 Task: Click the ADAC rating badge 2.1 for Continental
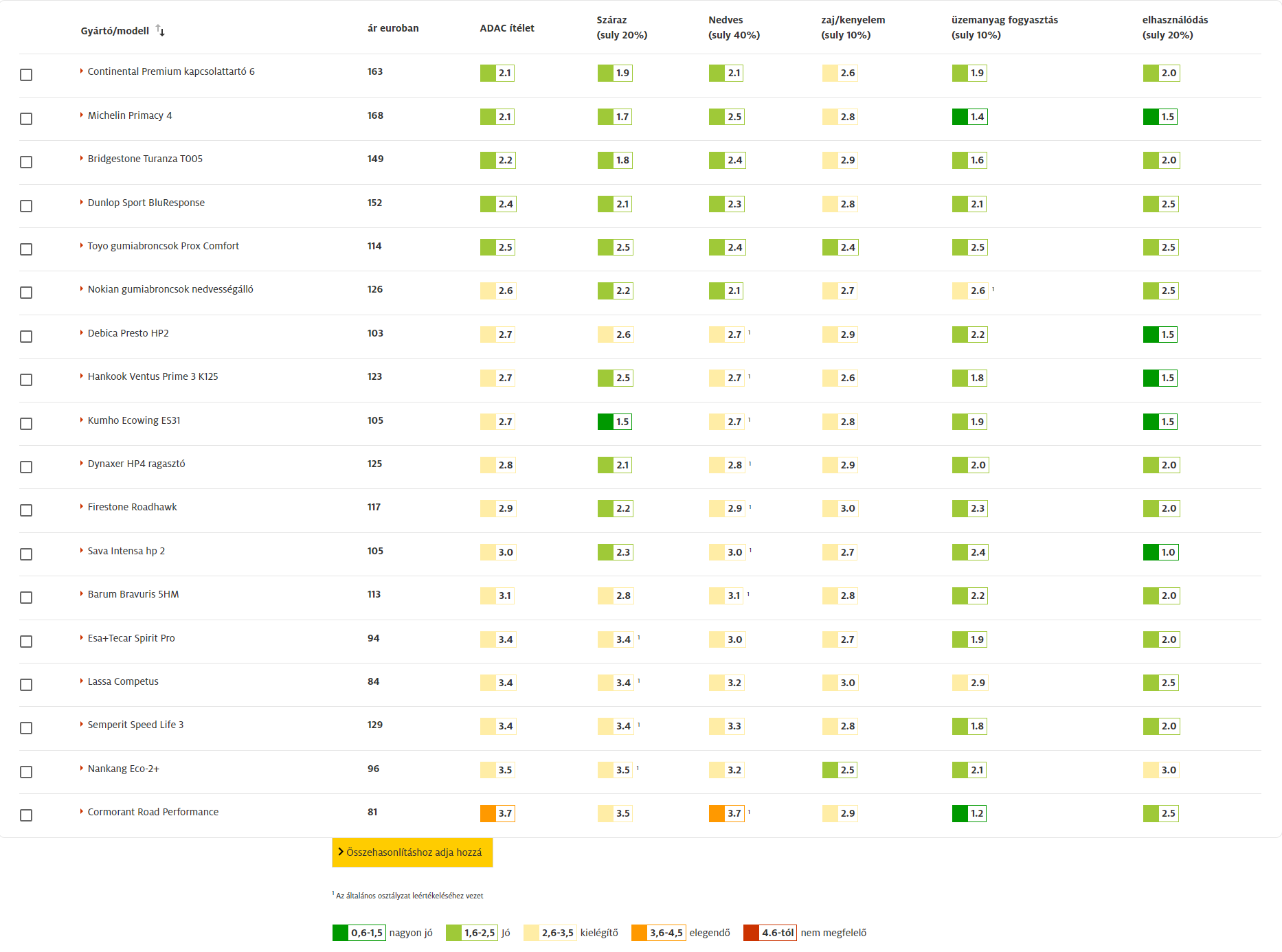(x=497, y=73)
